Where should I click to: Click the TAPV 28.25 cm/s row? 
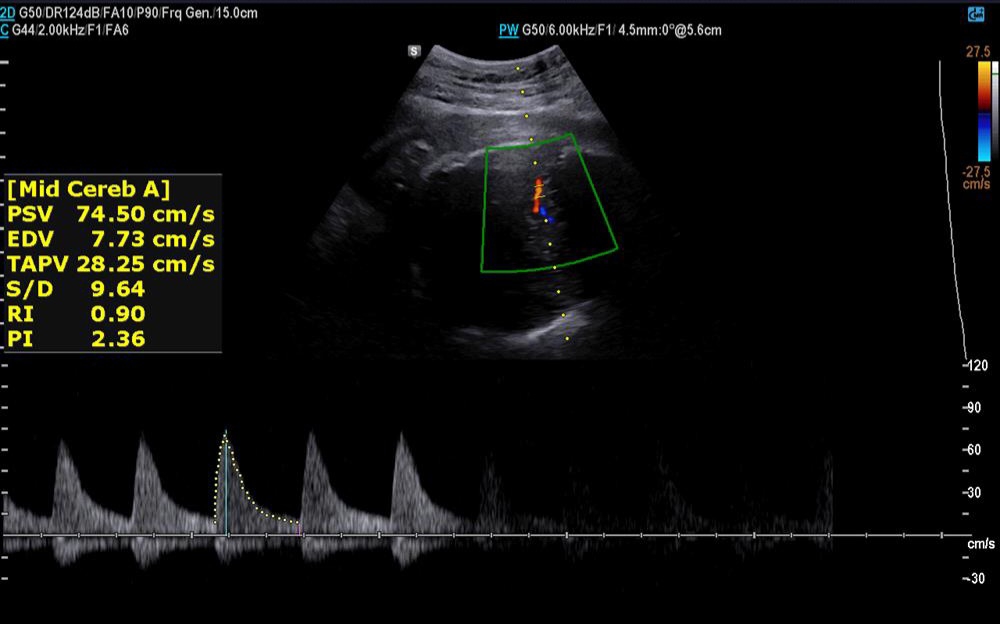coord(111,264)
